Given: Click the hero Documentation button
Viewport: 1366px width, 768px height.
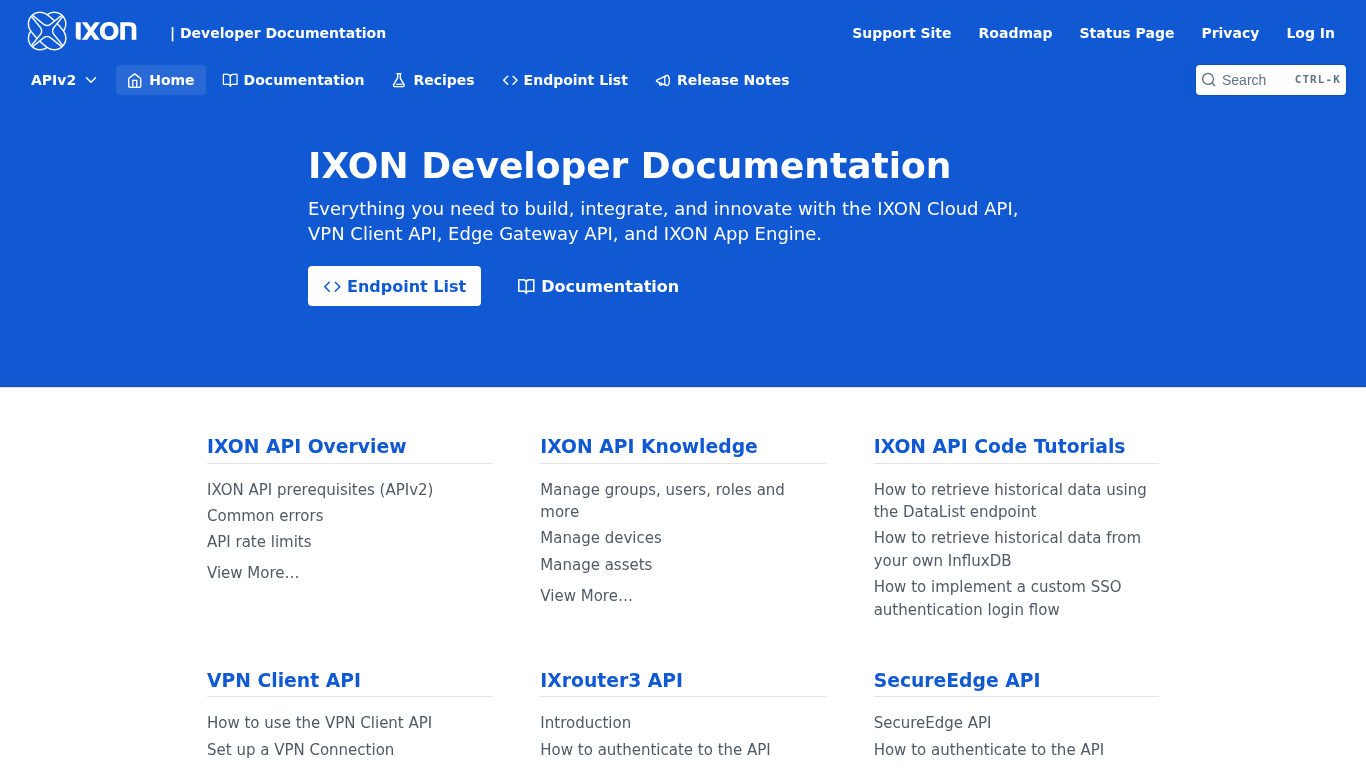Looking at the screenshot, I should pos(598,286).
